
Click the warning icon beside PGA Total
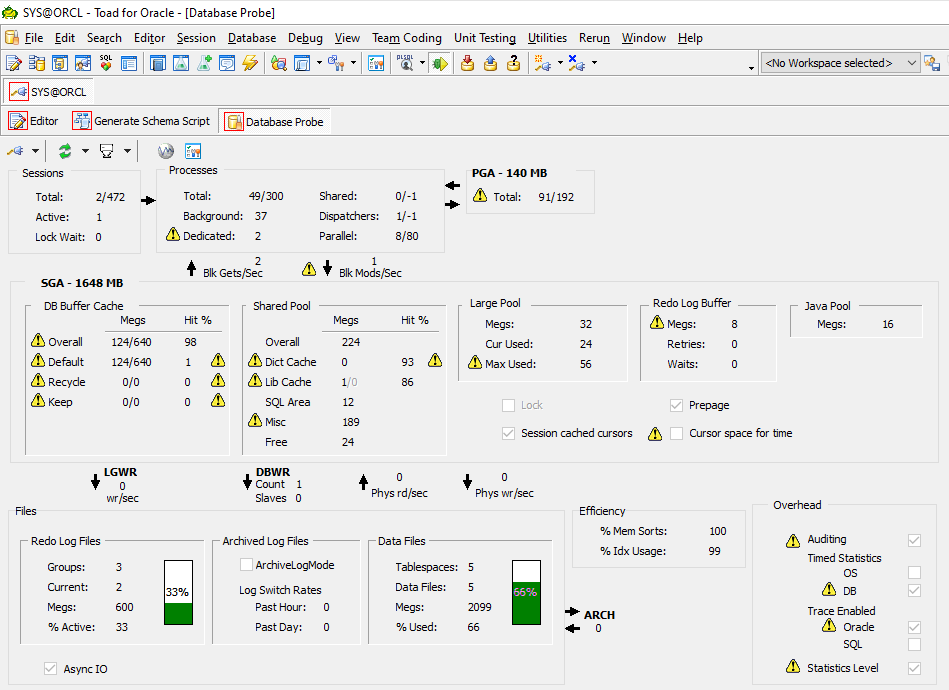pyautogui.click(x=480, y=195)
